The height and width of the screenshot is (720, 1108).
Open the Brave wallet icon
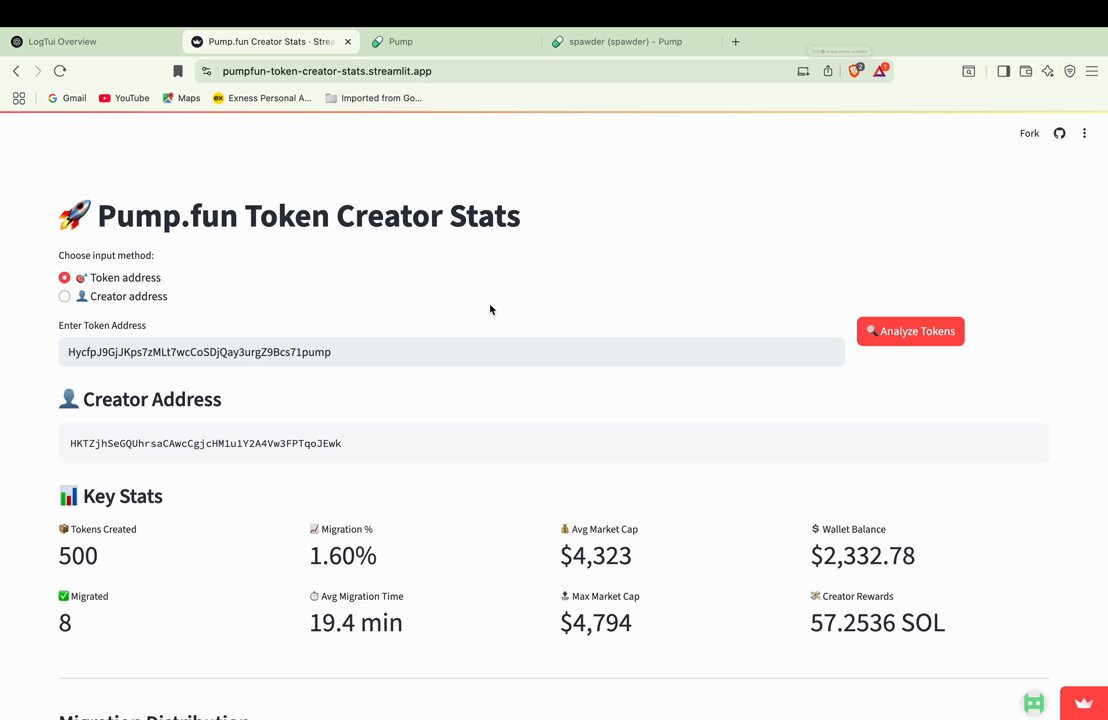point(1026,71)
